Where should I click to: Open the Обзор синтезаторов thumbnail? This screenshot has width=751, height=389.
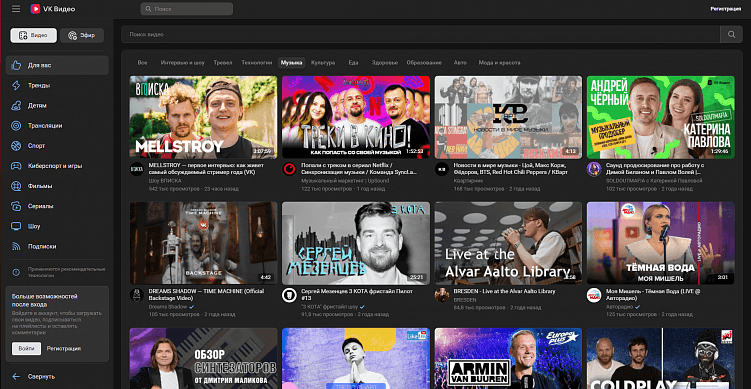coord(203,358)
